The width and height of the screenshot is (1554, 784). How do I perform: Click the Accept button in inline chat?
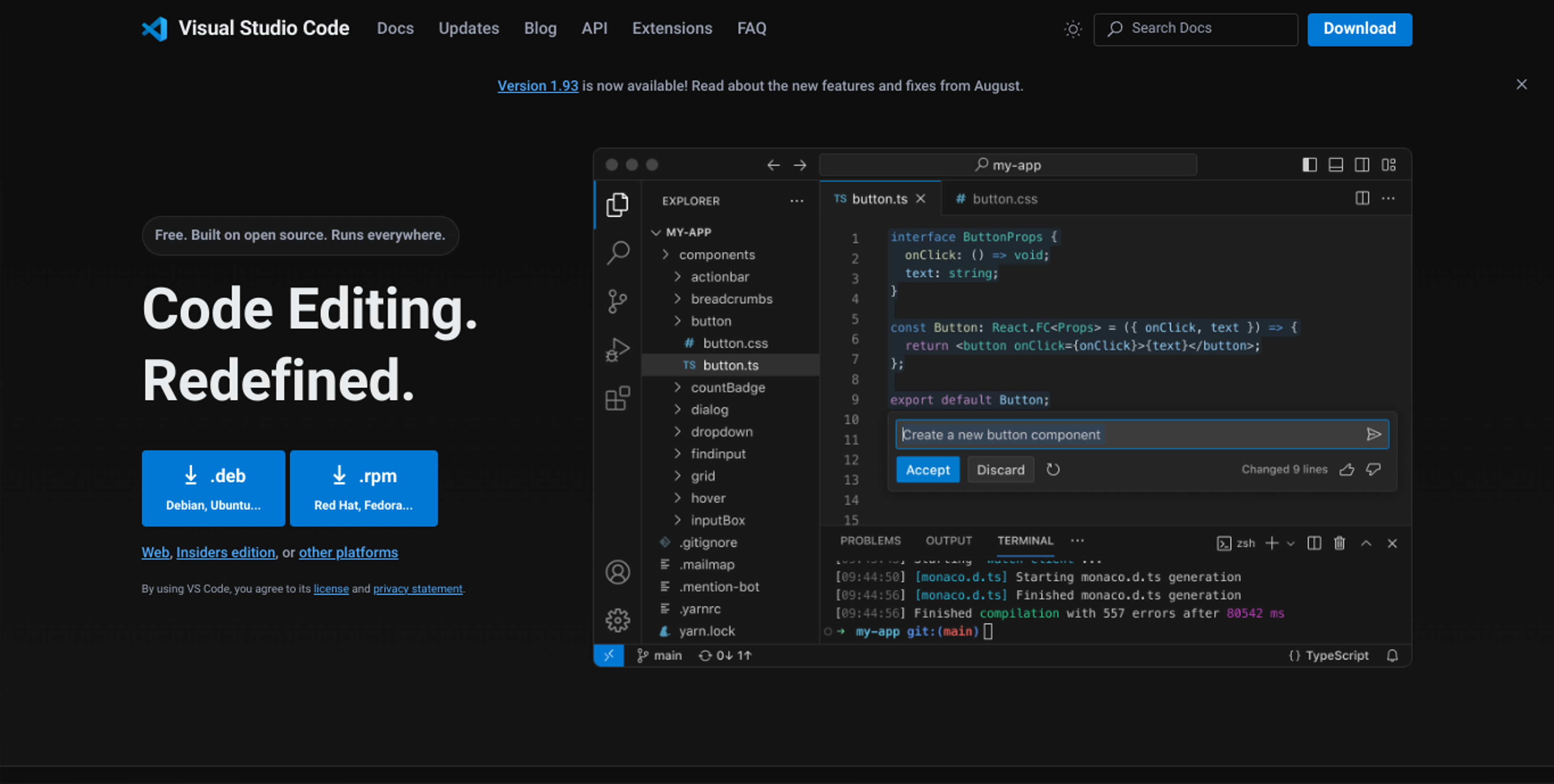coord(928,470)
